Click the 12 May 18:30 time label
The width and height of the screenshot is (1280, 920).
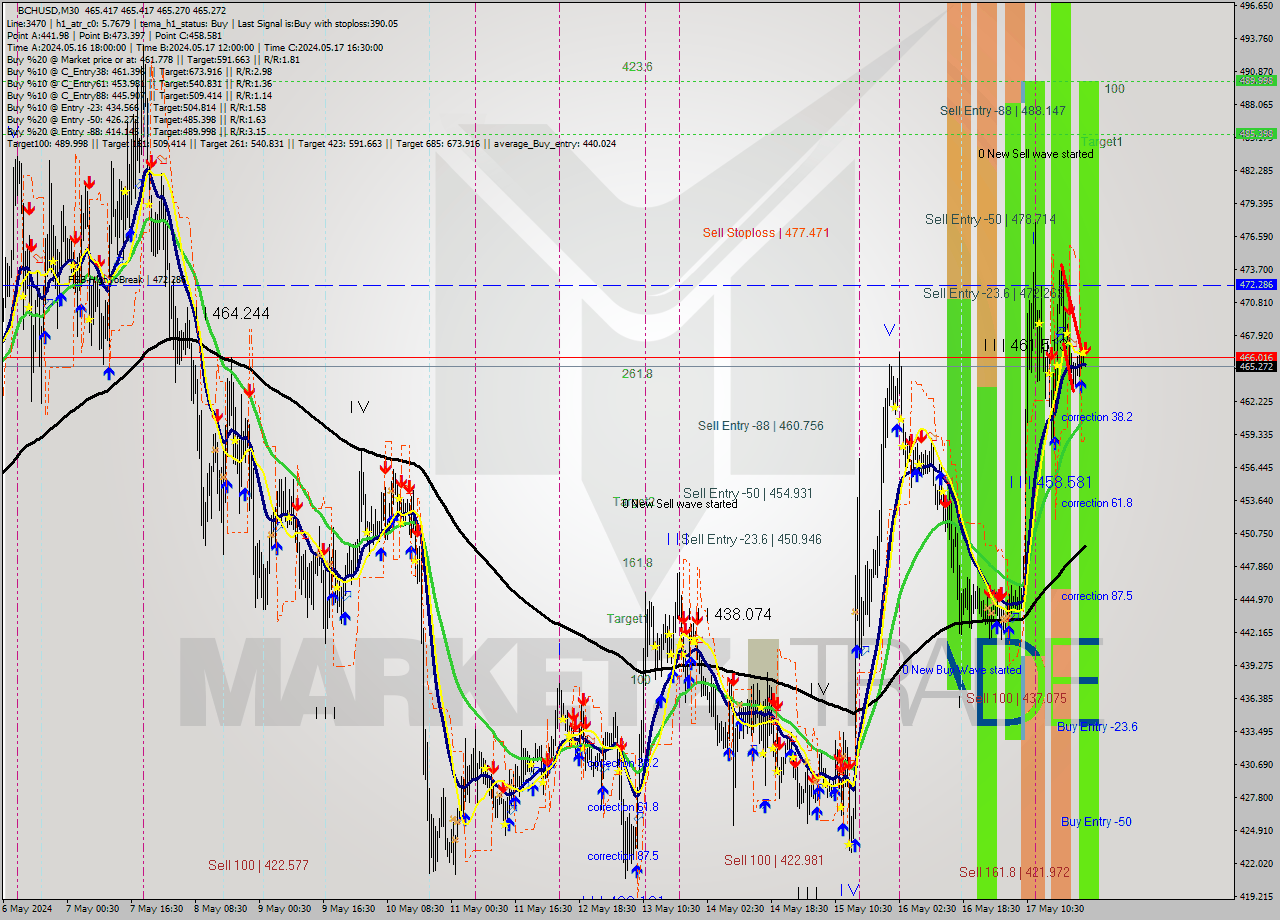pyautogui.click(x=607, y=909)
